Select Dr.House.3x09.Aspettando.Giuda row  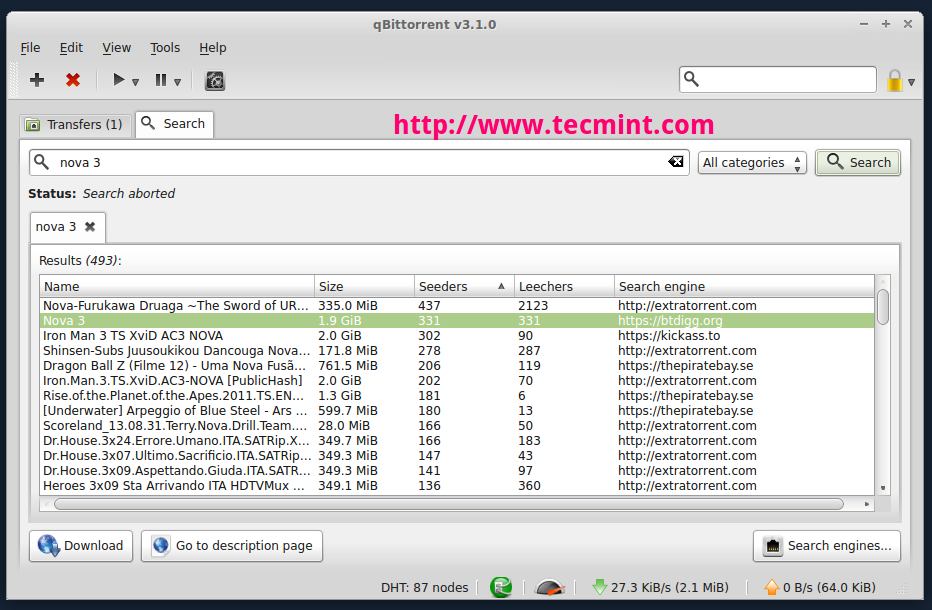click(456, 471)
